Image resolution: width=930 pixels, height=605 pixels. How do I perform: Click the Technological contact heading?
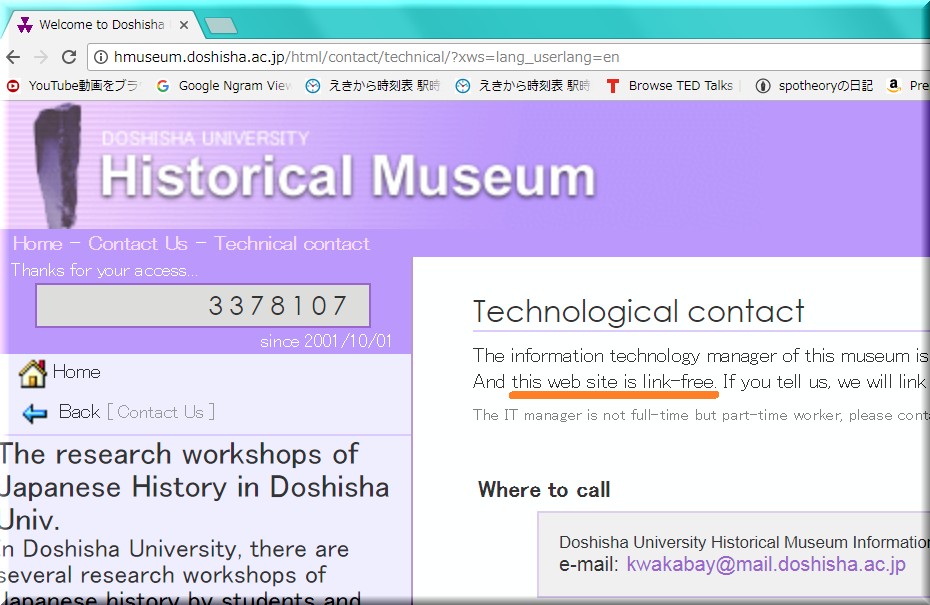[638, 311]
